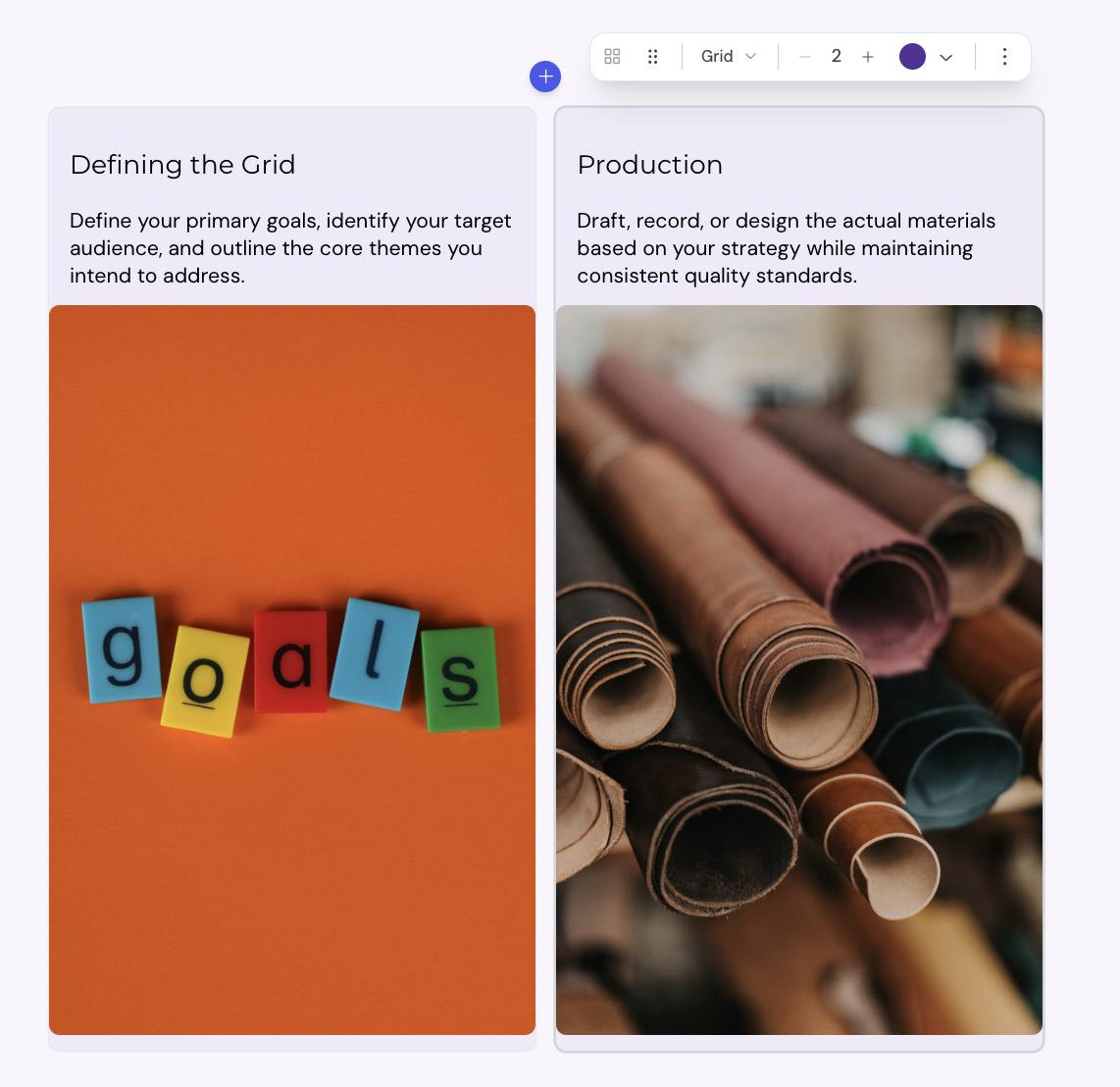The height and width of the screenshot is (1087, 1120).
Task: Click empty padding above "Defining the Grid" title
Action: click(292, 129)
